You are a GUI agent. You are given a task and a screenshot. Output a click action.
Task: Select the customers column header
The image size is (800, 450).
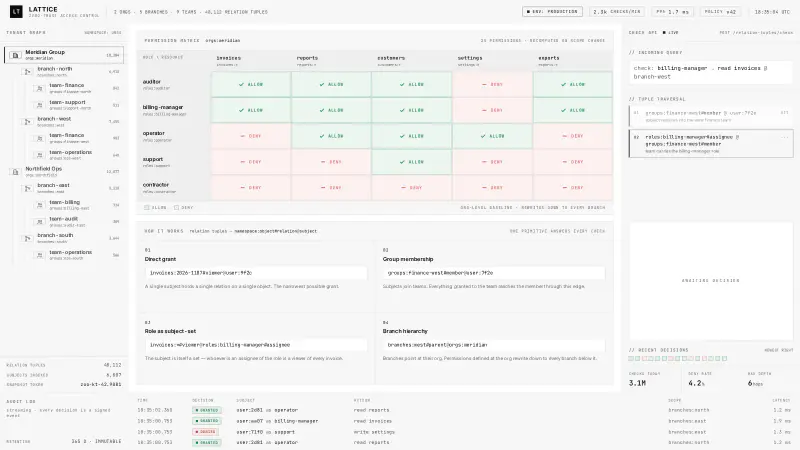(x=412, y=61)
